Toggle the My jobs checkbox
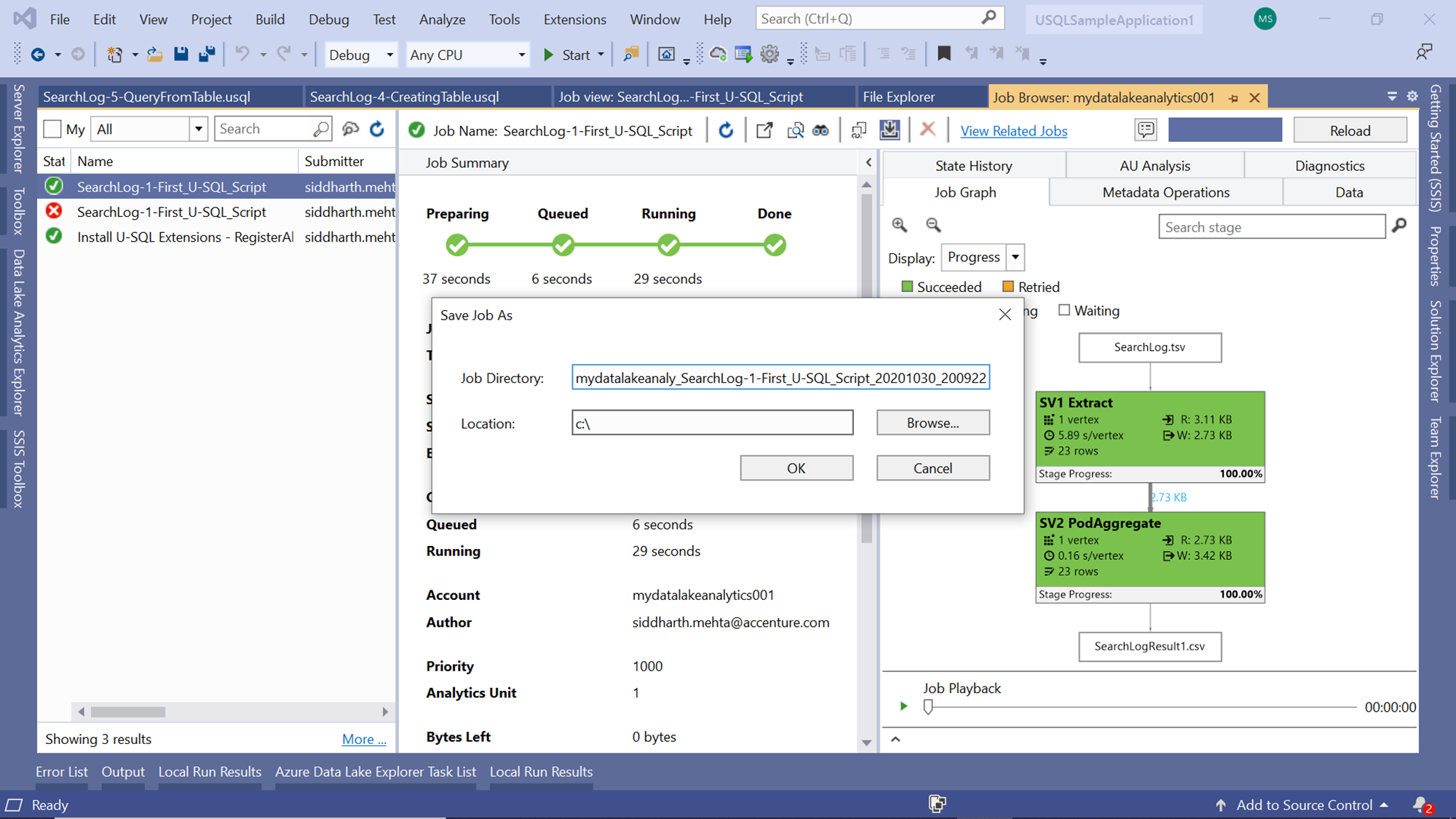1456x819 pixels. click(x=52, y=129)
